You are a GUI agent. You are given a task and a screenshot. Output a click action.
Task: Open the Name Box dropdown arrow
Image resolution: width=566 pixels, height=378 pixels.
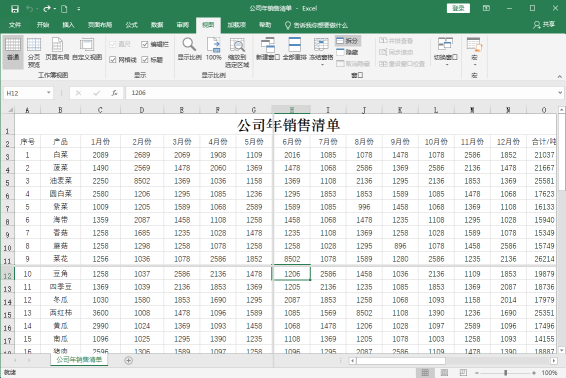(49, 93)
